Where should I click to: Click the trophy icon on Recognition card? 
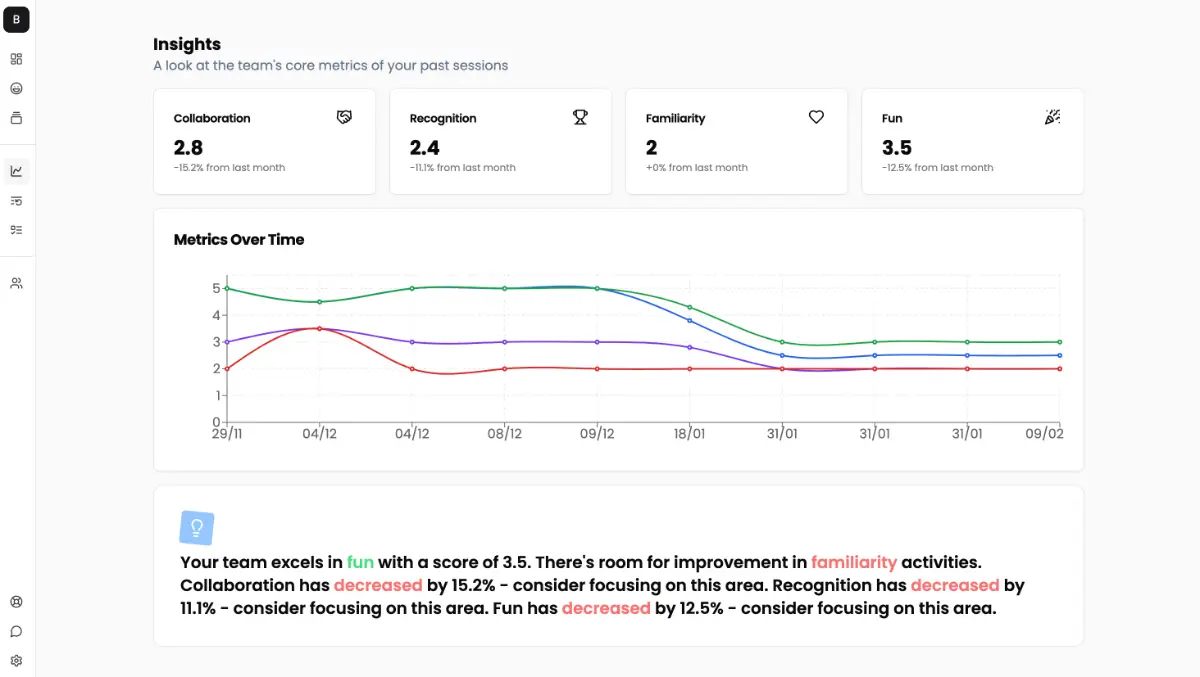click(x=580, y=117)
